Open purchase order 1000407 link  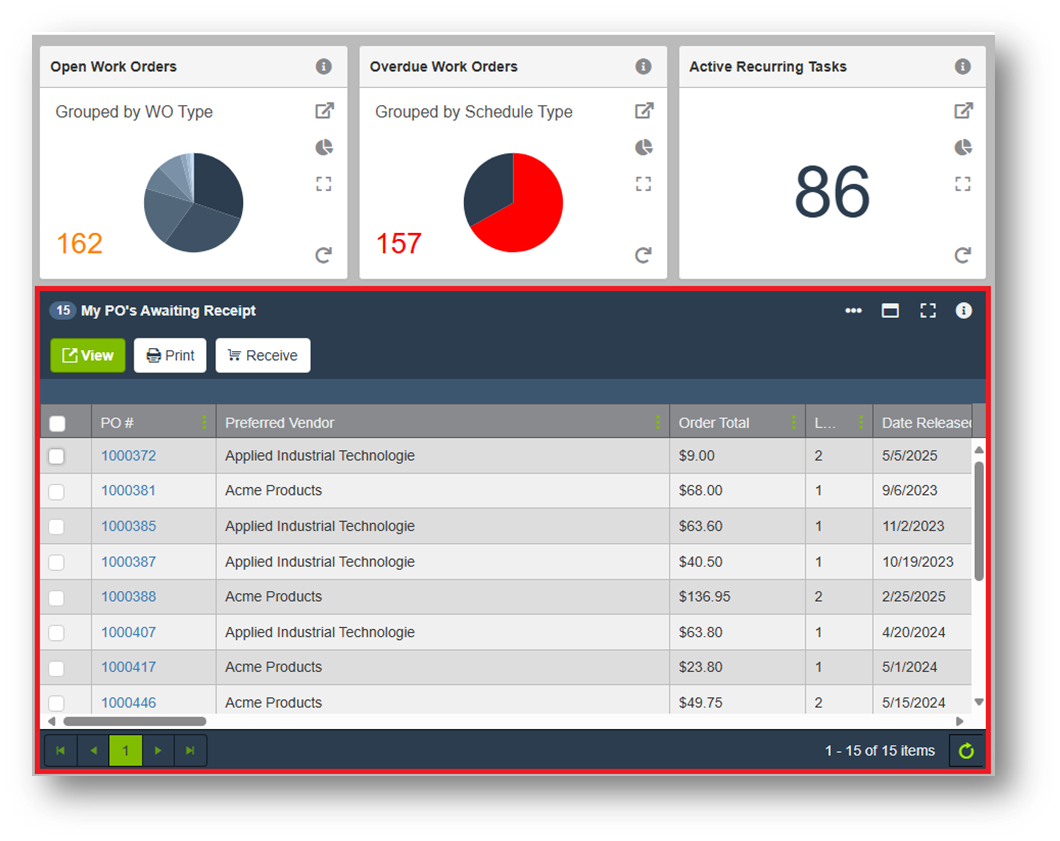tap(128, 632)
